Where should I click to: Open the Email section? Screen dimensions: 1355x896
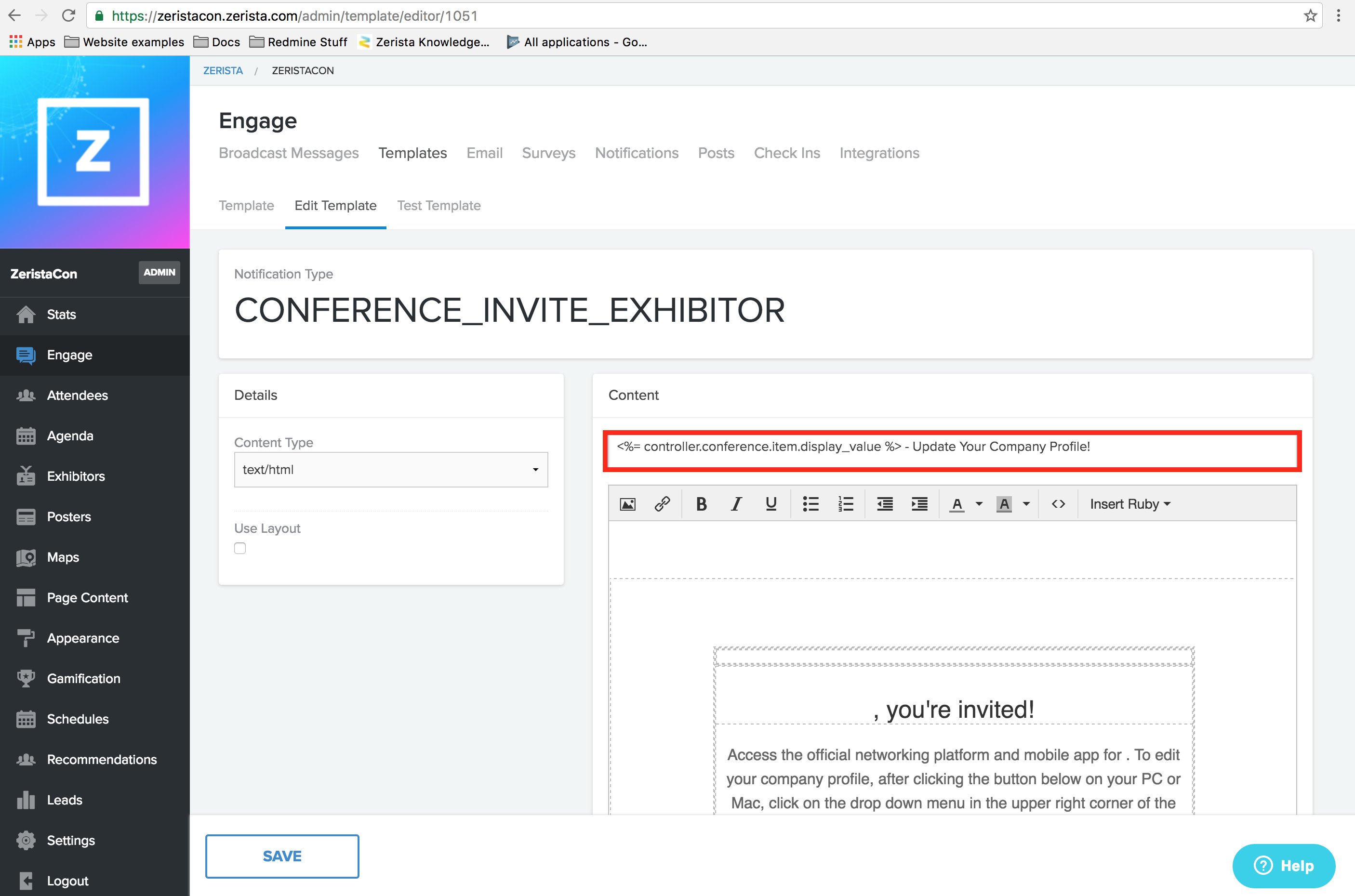(x=485, y=153)
